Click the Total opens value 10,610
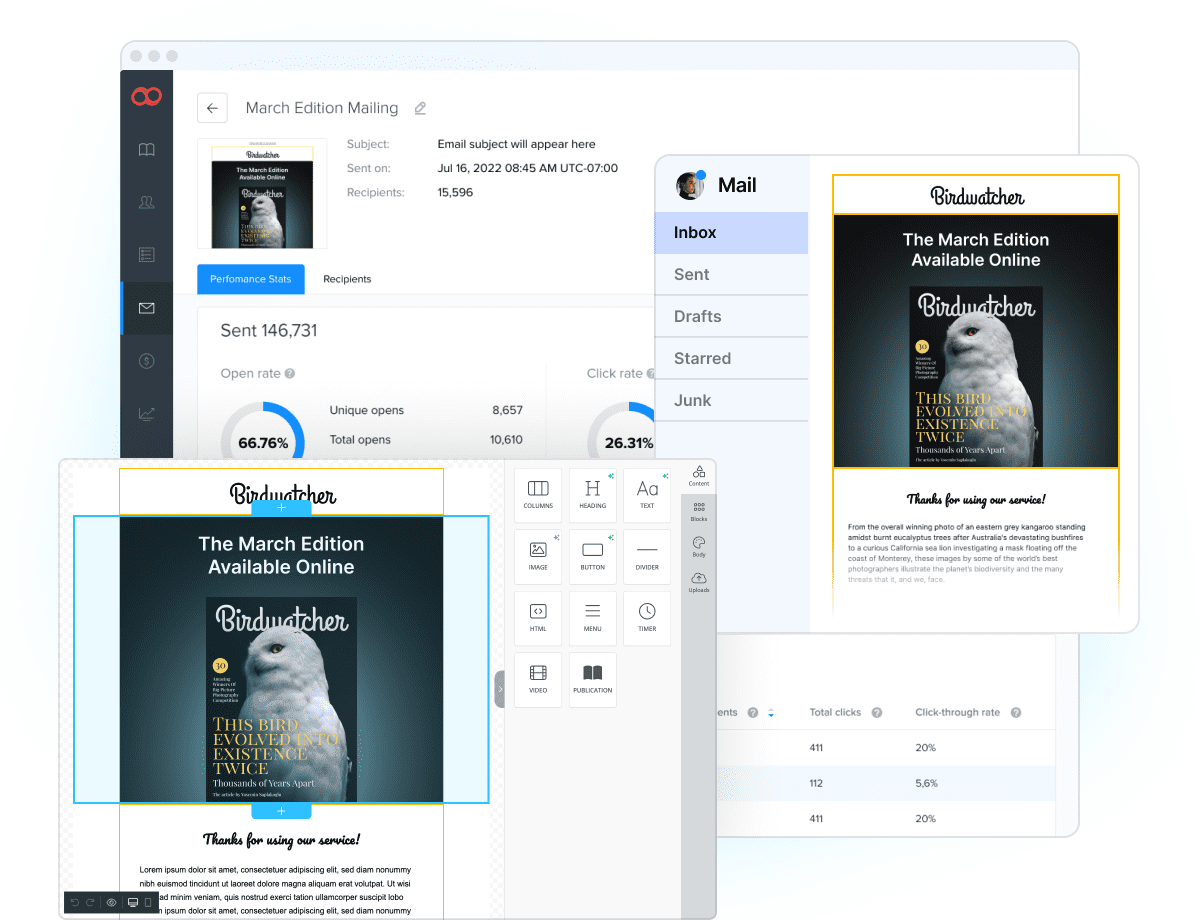Image resolution: width=1200 pixels, height=920 pixels. [506, 440]
